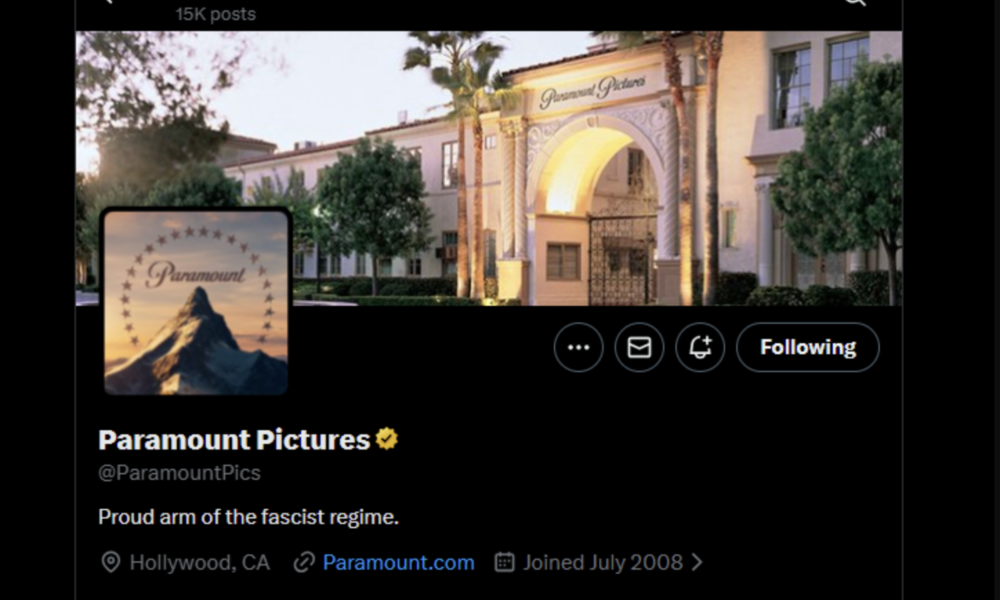The width and height of the screenshot is (1000, 600).
Task: Click the 15K posts header label
Action: (215, 13)
